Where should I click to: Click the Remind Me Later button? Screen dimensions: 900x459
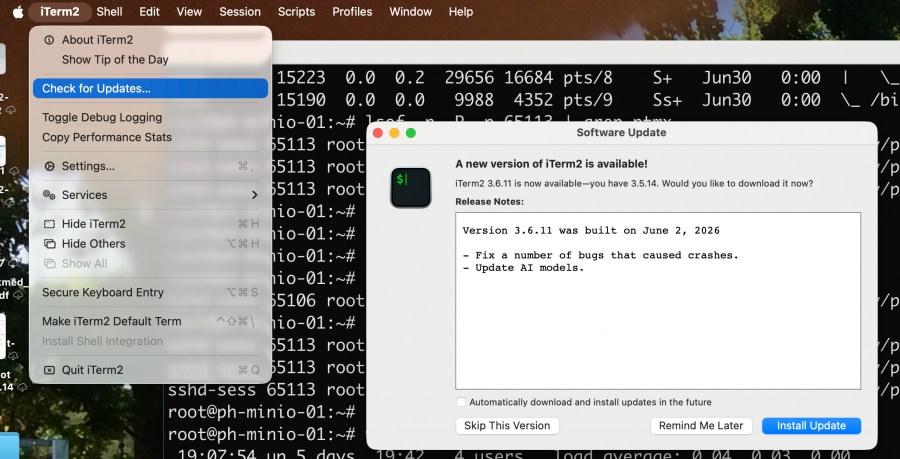tap(701, 426)
